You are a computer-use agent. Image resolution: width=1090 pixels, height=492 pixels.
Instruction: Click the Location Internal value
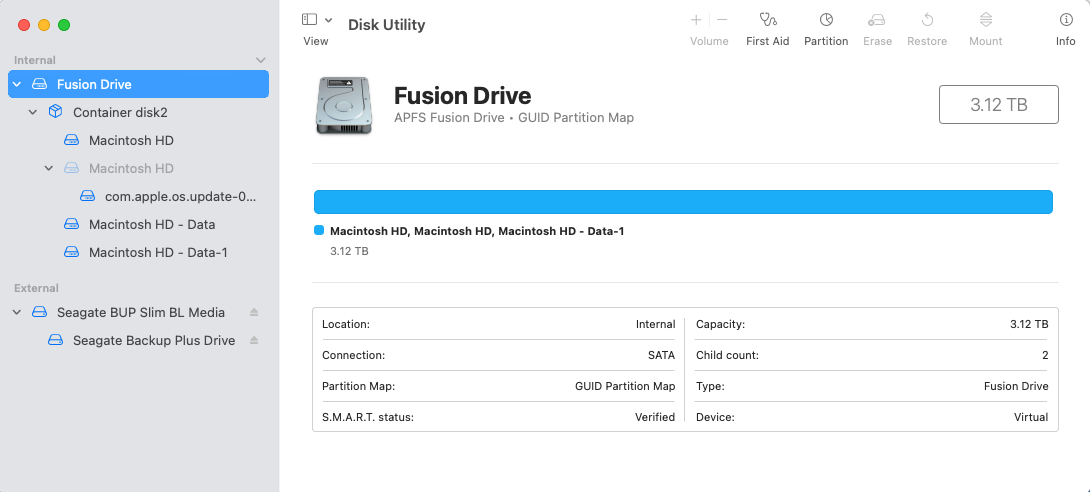[x=656, y=324]
